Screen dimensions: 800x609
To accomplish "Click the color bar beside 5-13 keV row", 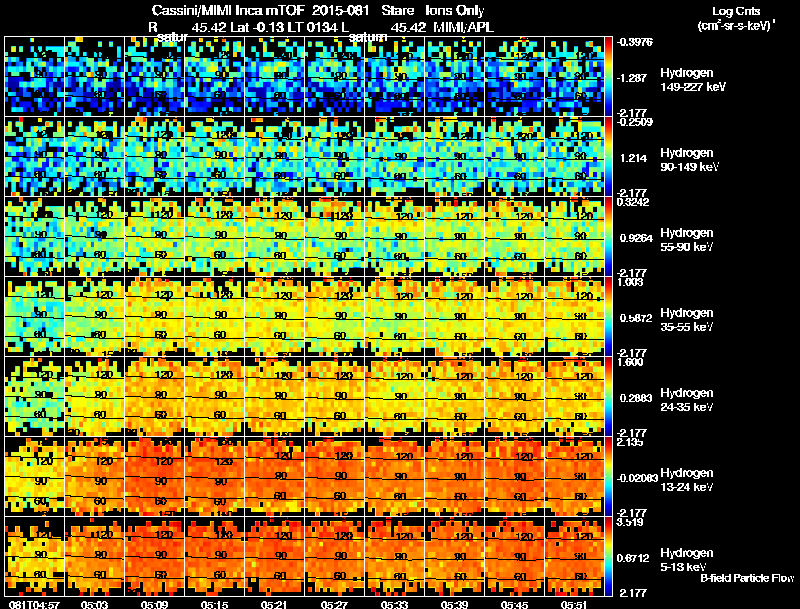I will [x=608, y=557].
